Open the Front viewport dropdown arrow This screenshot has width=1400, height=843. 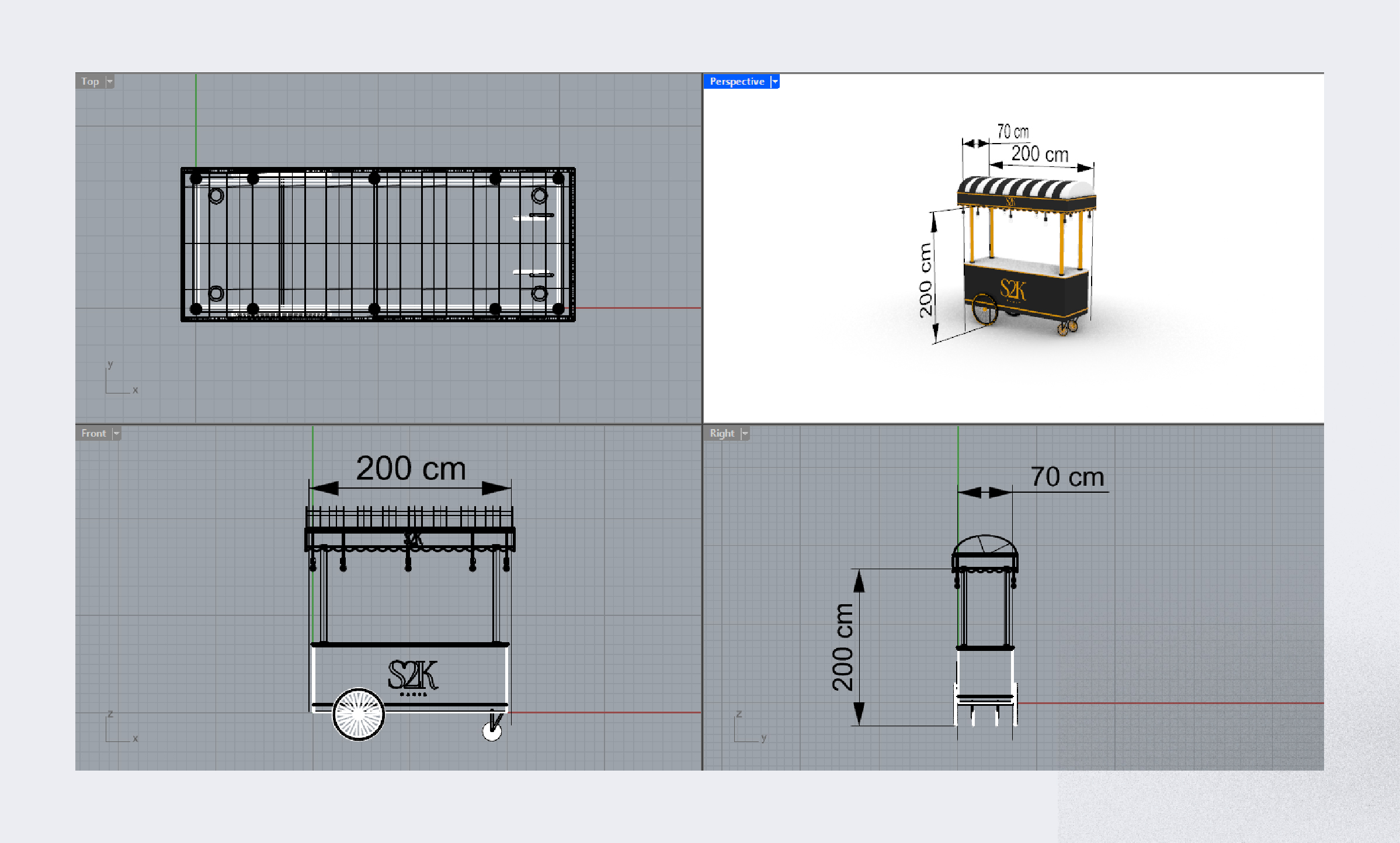pos(116,433)
